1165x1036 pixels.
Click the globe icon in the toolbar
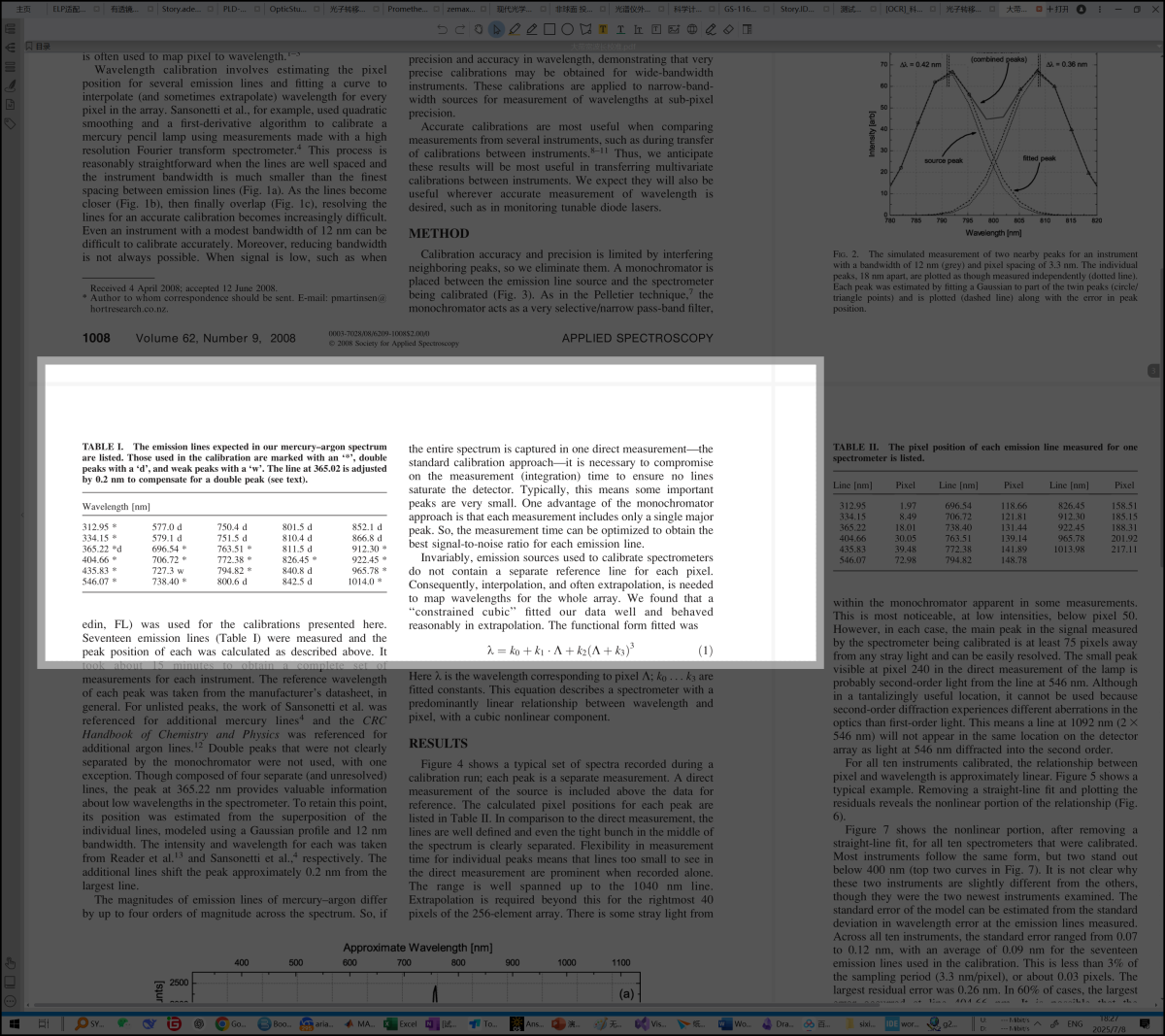pos(692,29)
